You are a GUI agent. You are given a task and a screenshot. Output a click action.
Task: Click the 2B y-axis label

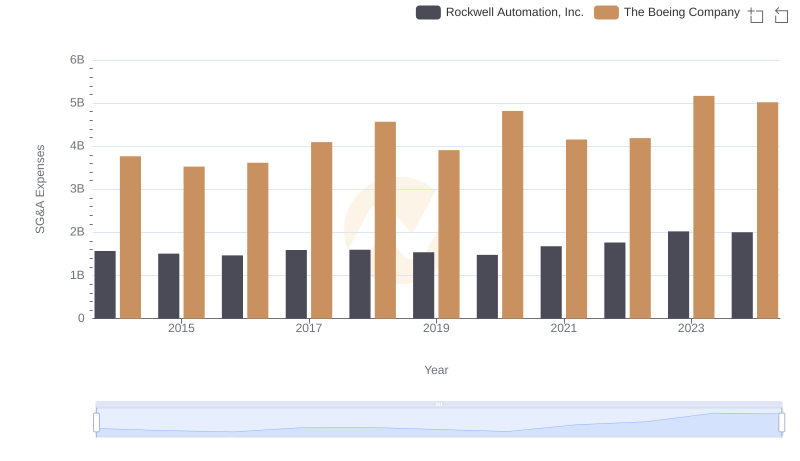[77, 232]
